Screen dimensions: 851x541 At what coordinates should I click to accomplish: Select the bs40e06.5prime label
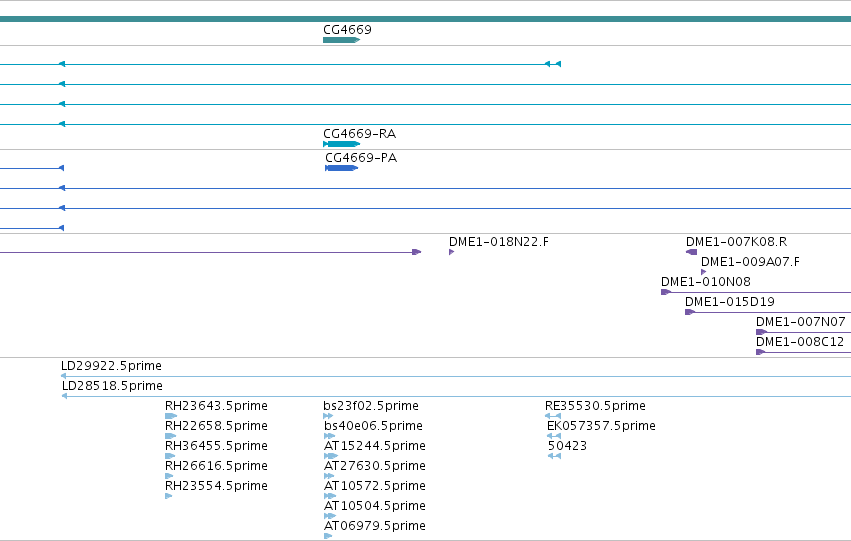pos(373,426)
